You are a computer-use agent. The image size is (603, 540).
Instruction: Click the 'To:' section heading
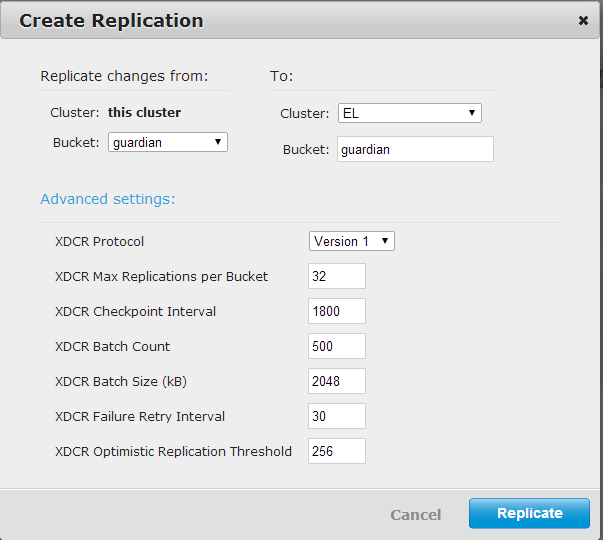pyautogui.click(x=281, y=76)
